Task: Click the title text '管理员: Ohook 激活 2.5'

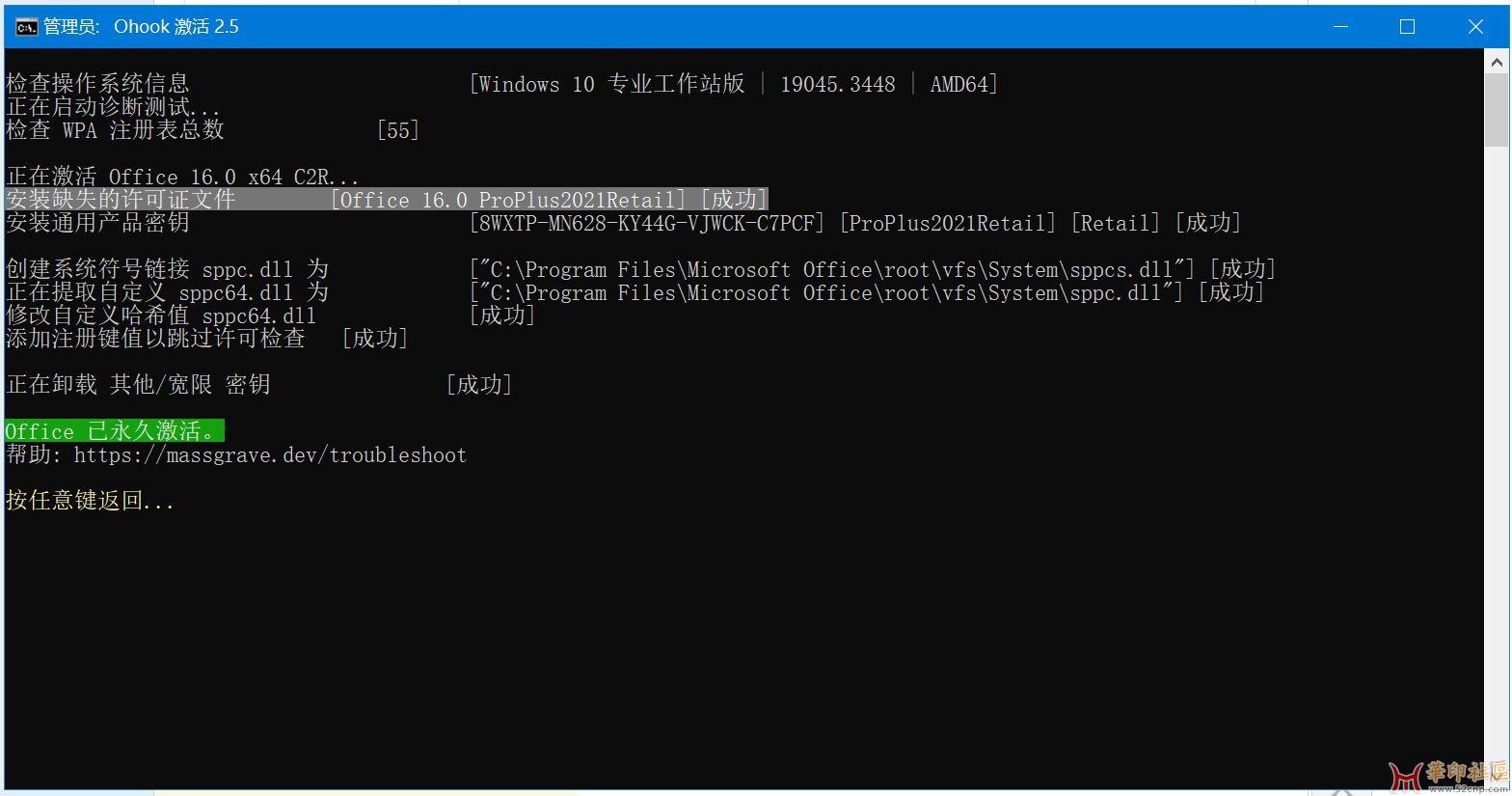Action: 141,27
